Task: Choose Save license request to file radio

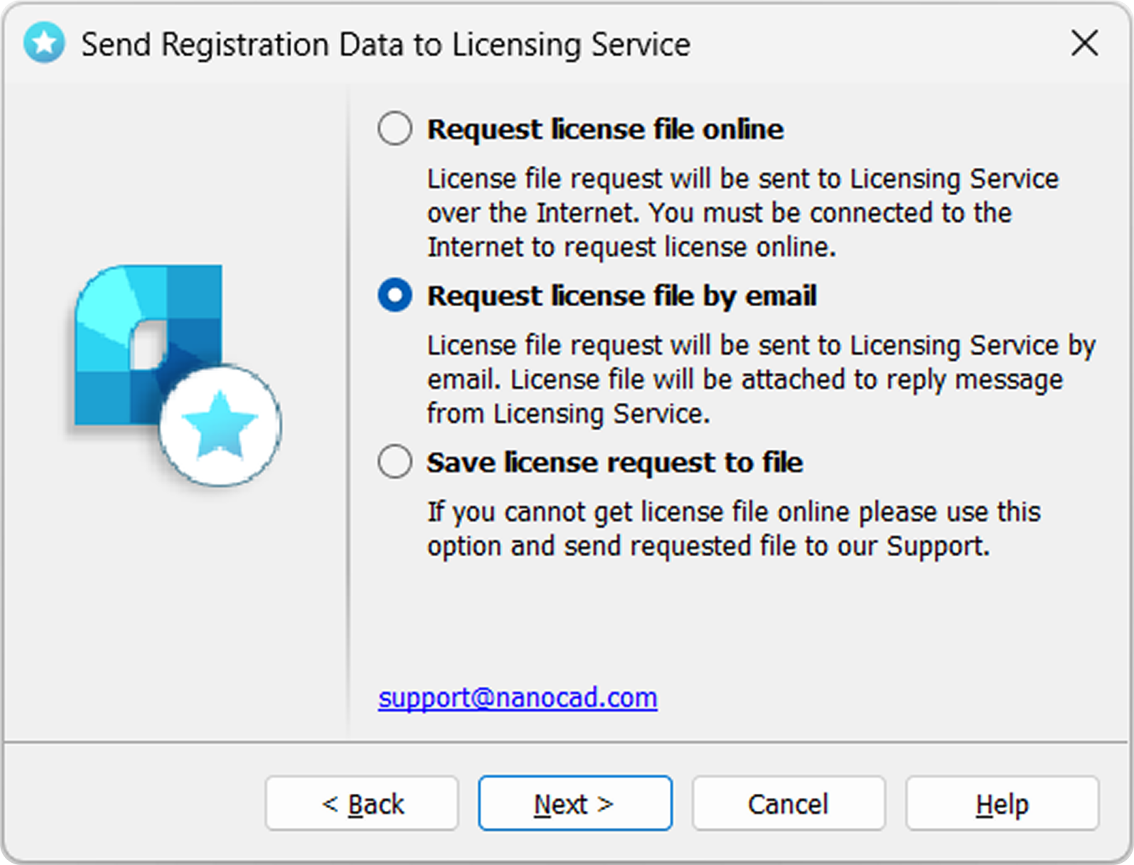Action: 395,461
